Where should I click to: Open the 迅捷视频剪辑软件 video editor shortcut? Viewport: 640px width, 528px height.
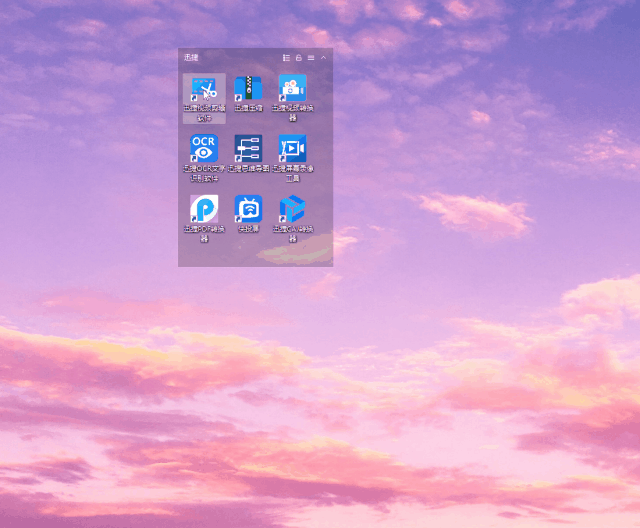(x=204, y=89)
